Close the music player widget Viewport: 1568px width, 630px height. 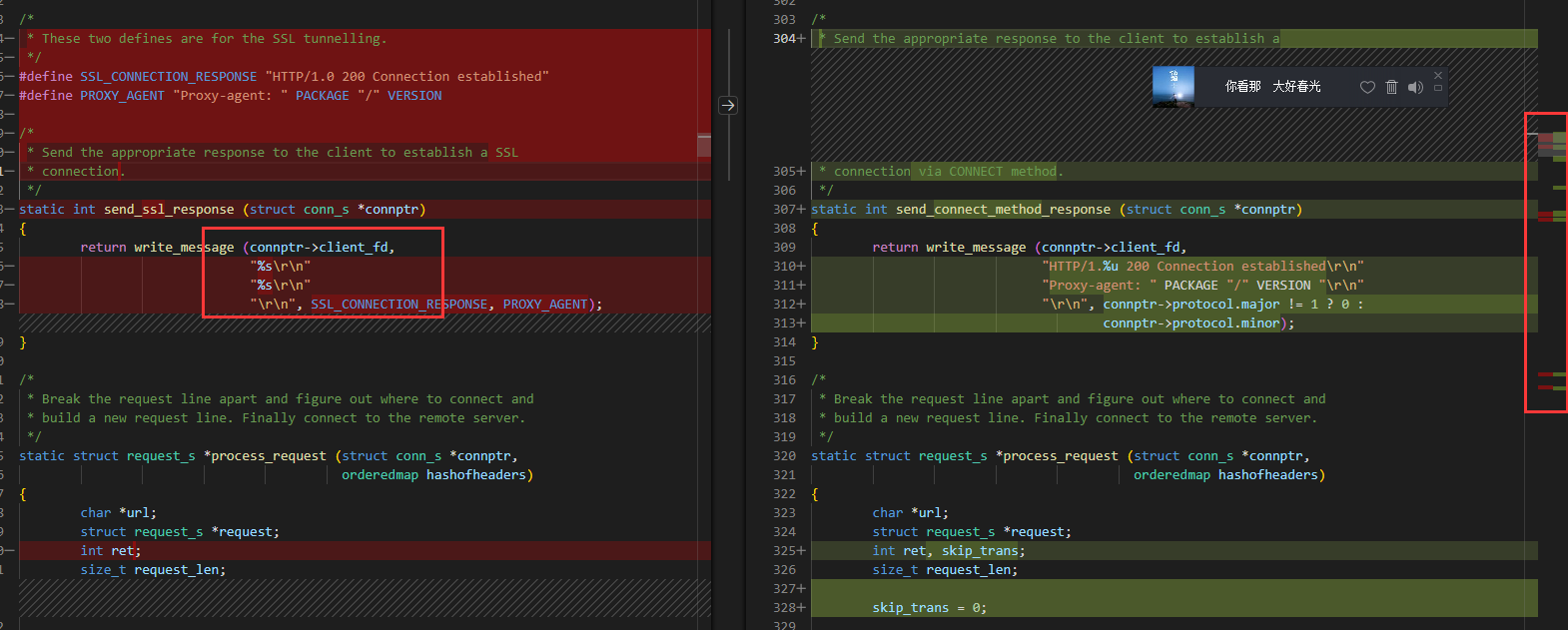pos(1438,75)
